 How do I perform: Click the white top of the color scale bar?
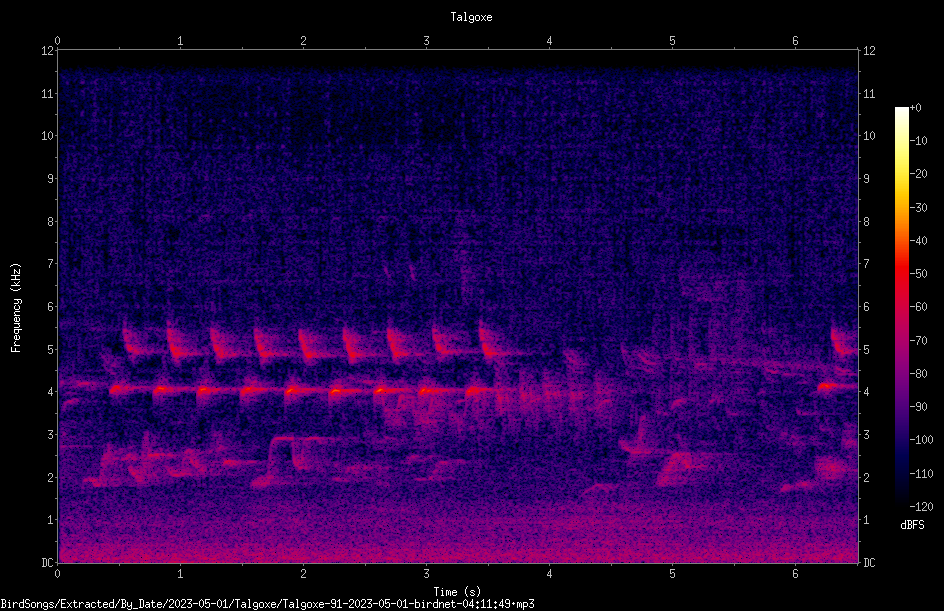pos(901,112)
